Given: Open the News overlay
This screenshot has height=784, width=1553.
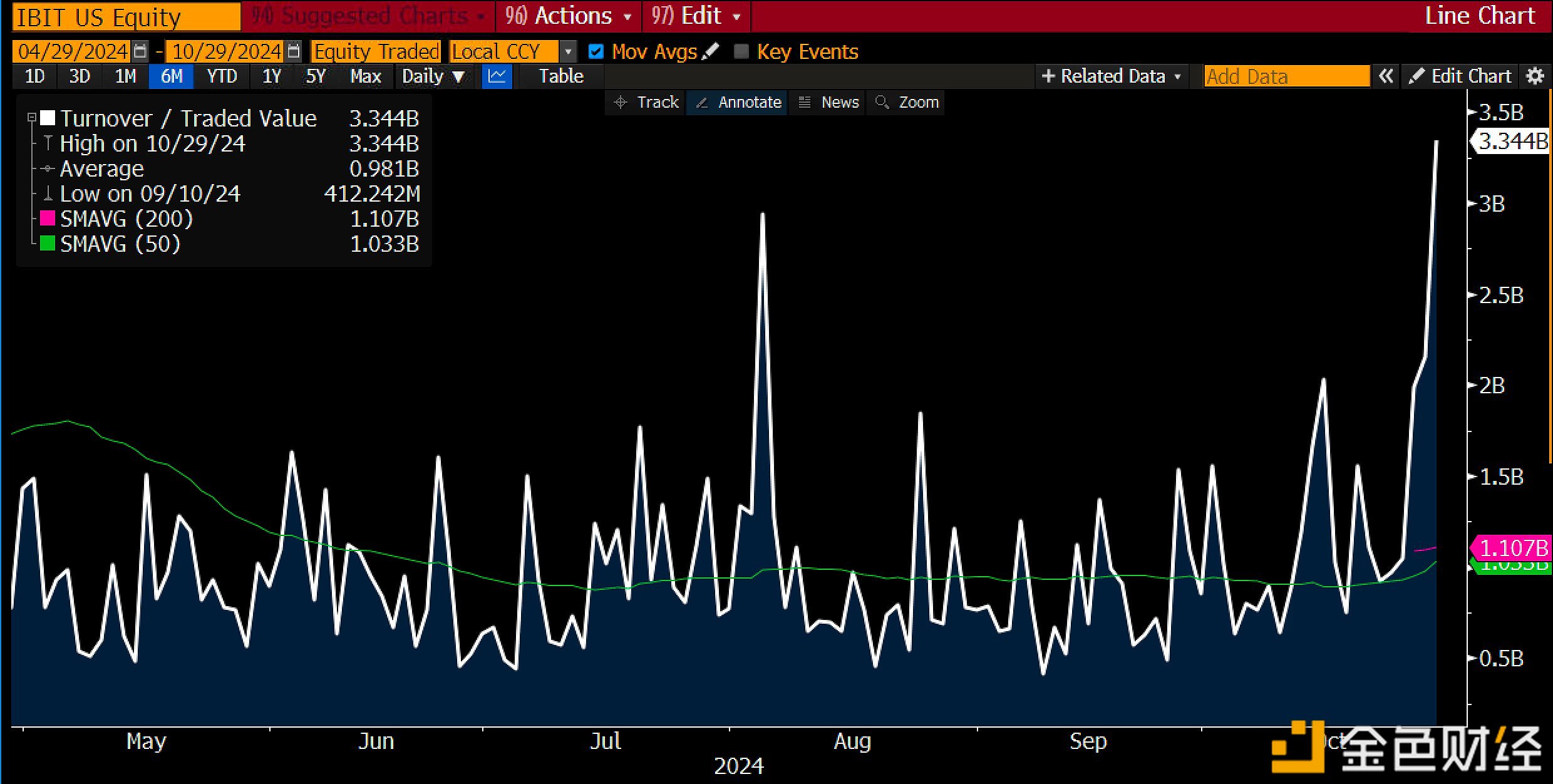Looking at the screenshot, I should pos(828,102).
